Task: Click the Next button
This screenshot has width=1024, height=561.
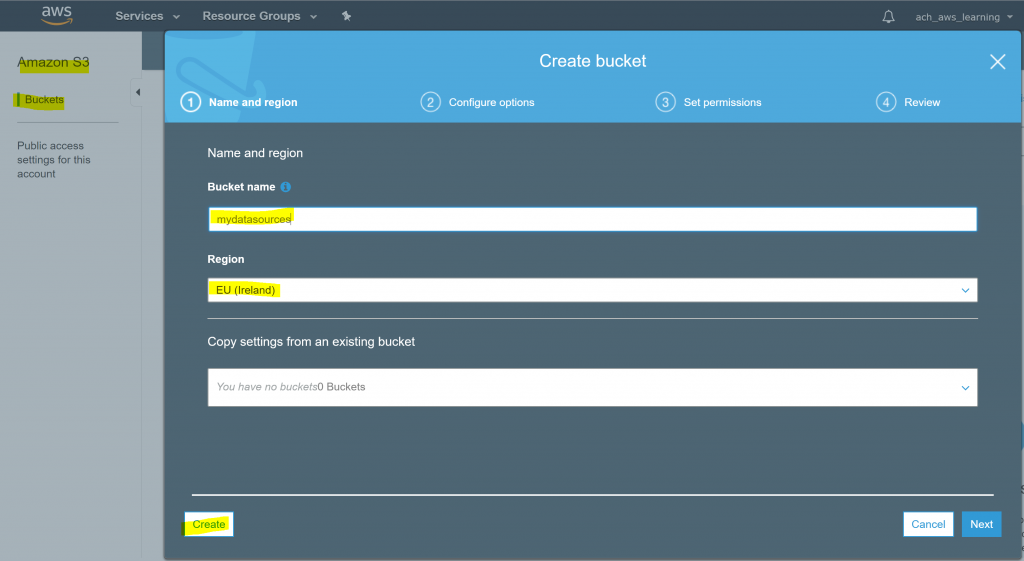Action: [x=981, y=524]
